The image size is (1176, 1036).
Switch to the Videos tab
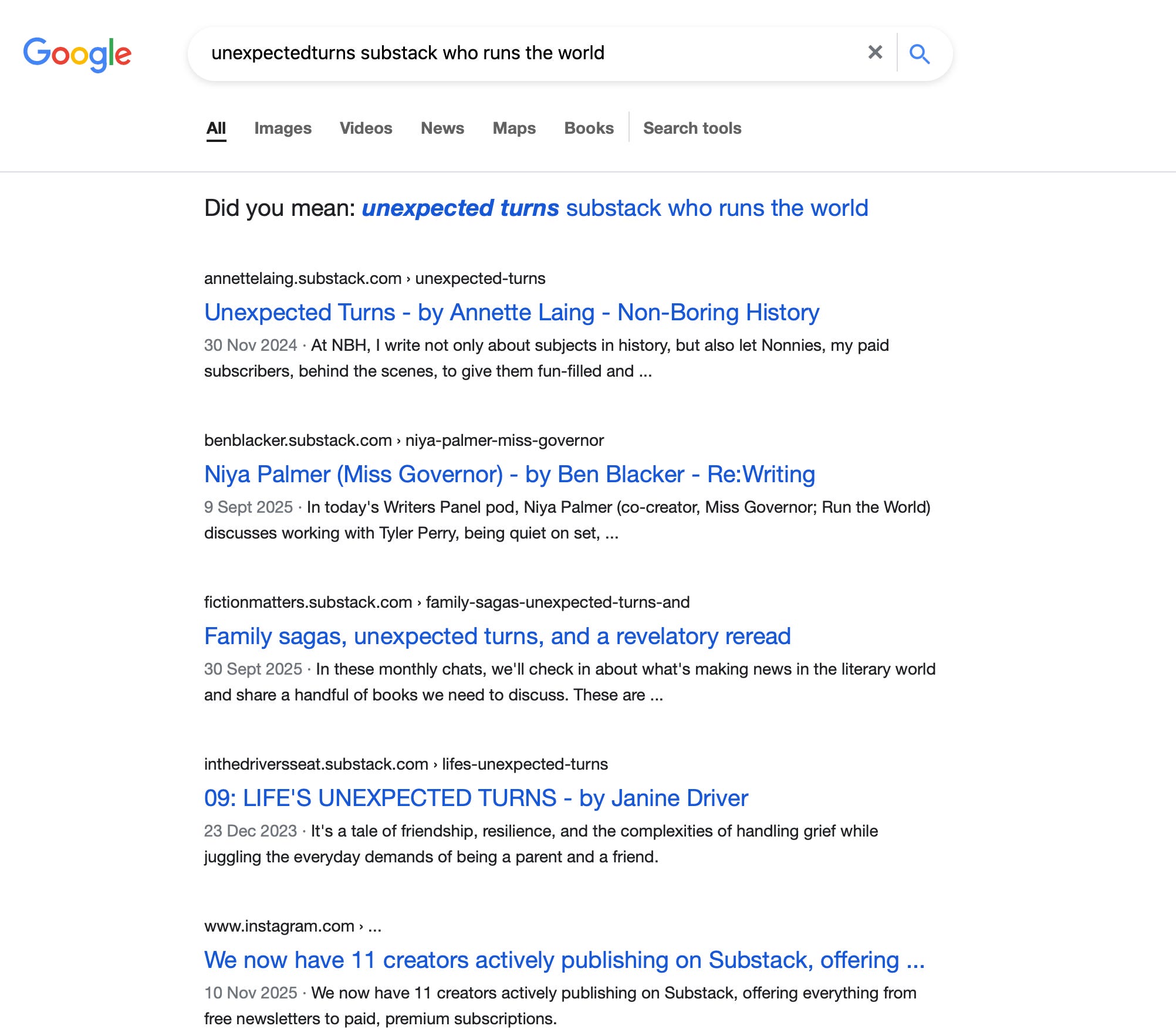(366, 128)
